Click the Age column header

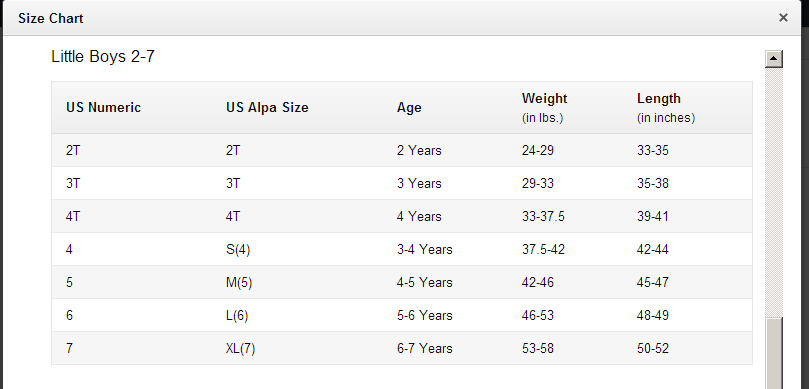tap(409, 107)
